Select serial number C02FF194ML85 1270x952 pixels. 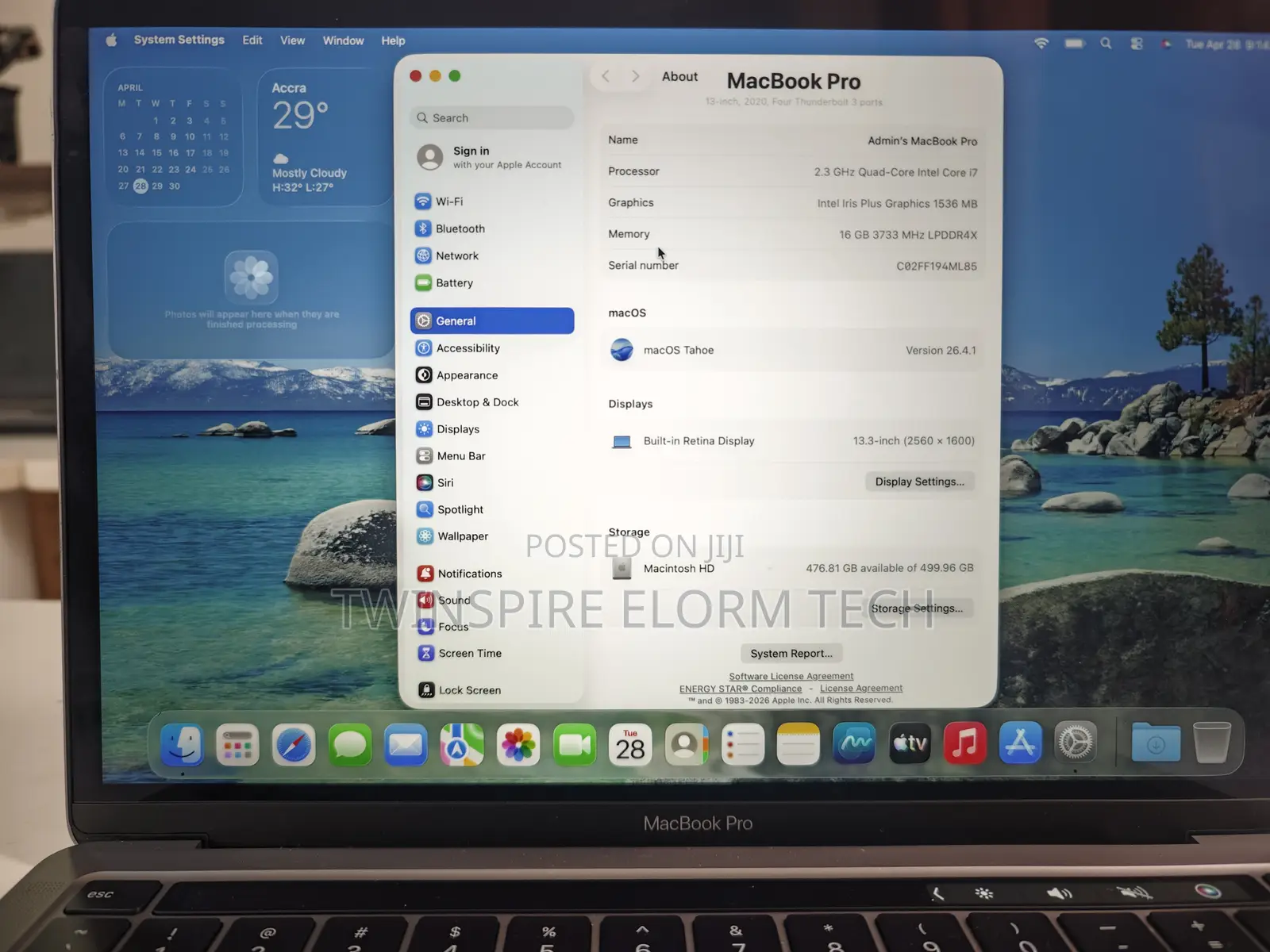click(x=937, y=267)
